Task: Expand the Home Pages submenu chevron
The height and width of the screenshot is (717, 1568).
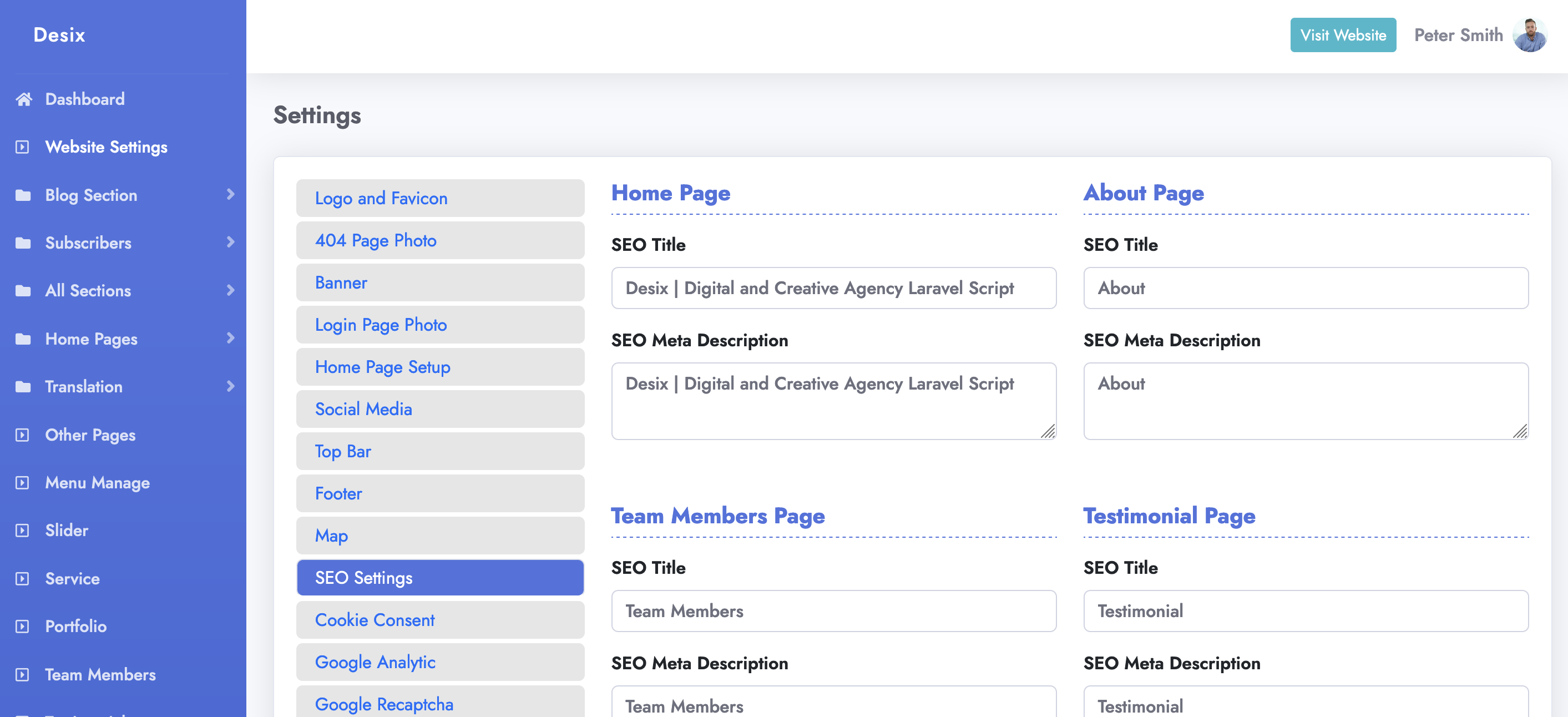Action: [x=230, y=339]
